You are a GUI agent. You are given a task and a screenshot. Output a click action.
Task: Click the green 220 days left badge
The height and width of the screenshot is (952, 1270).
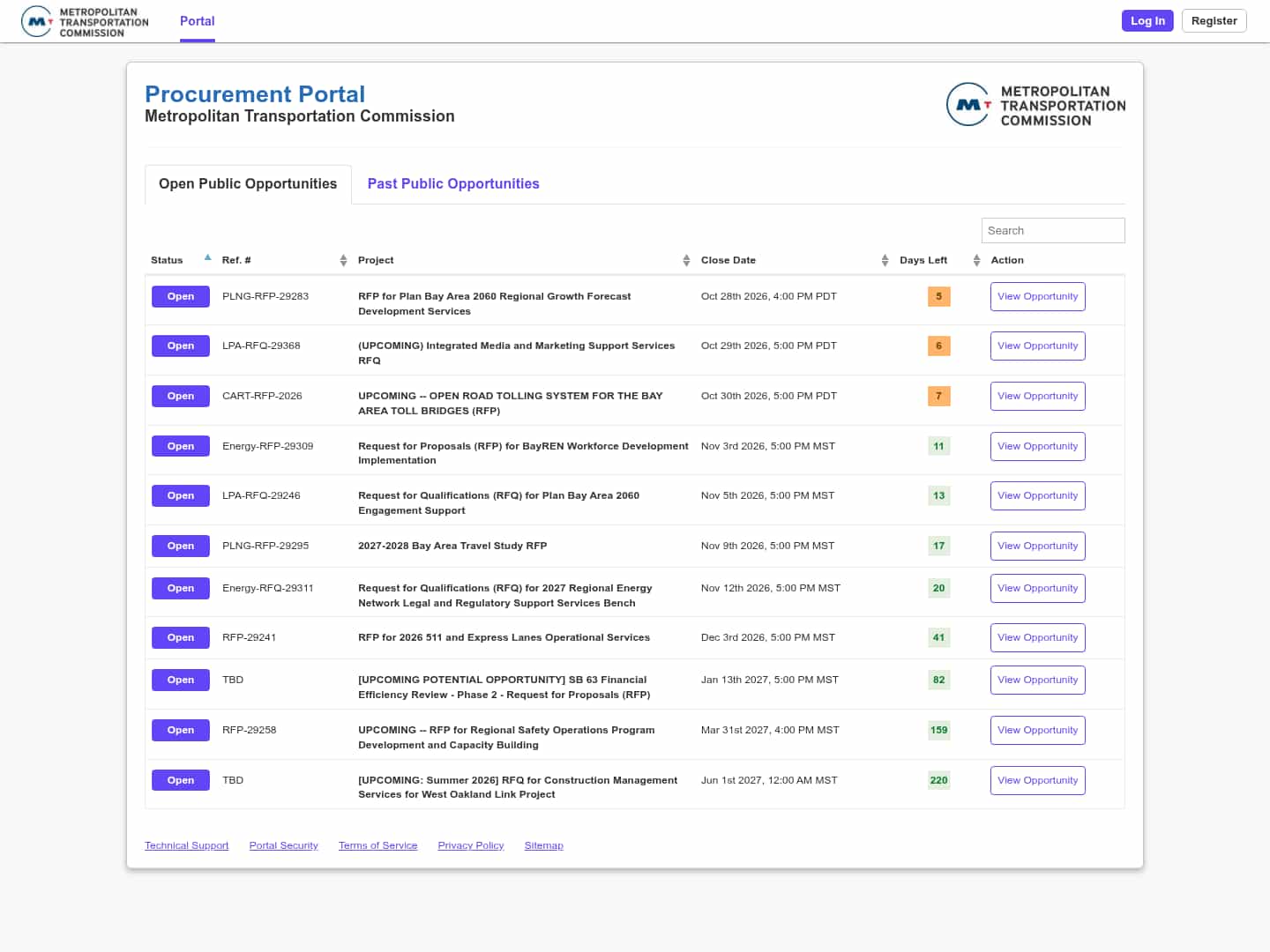pyautogui.click(x=938, y=780)
